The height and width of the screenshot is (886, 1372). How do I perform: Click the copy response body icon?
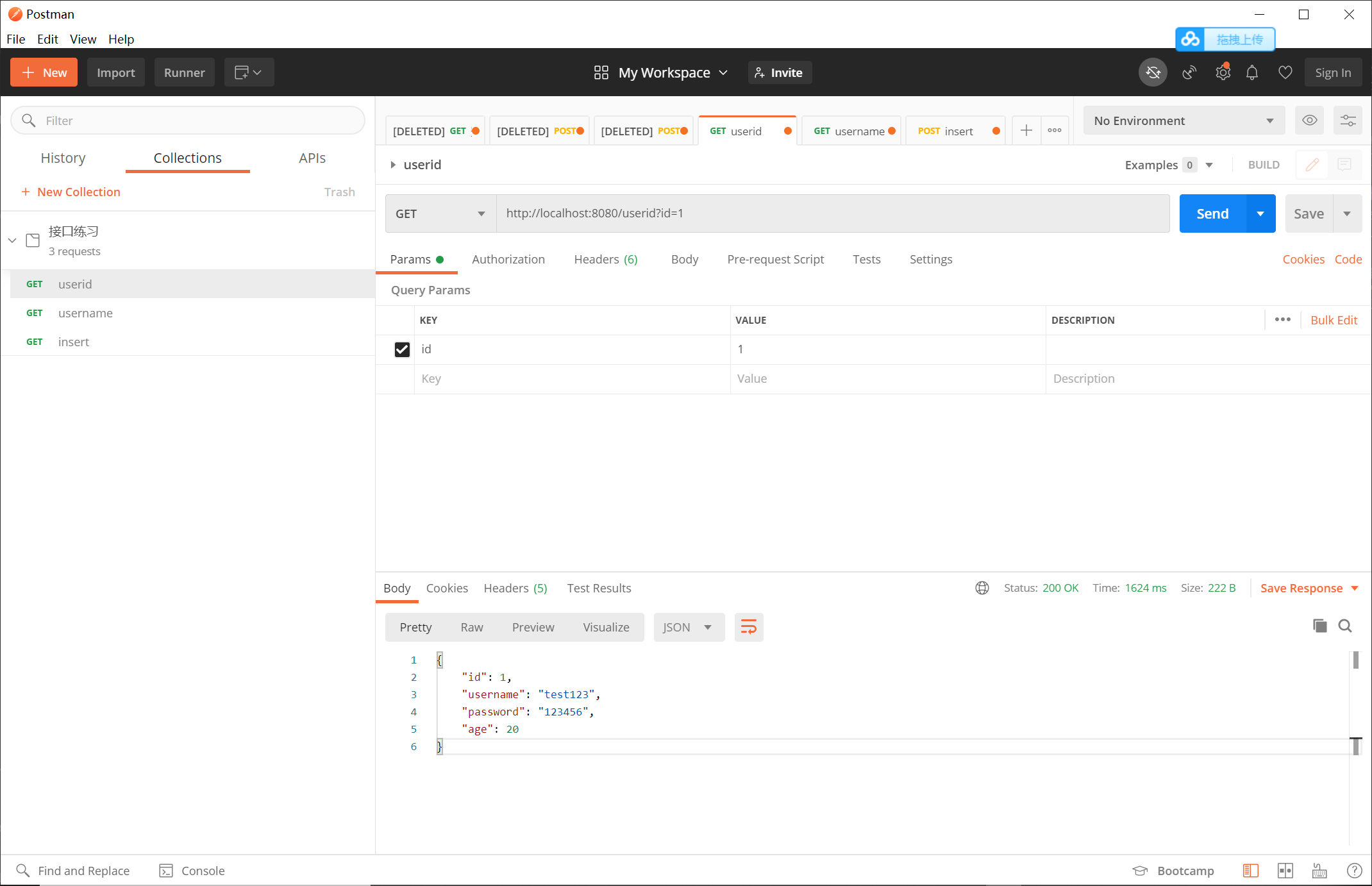1320,627
